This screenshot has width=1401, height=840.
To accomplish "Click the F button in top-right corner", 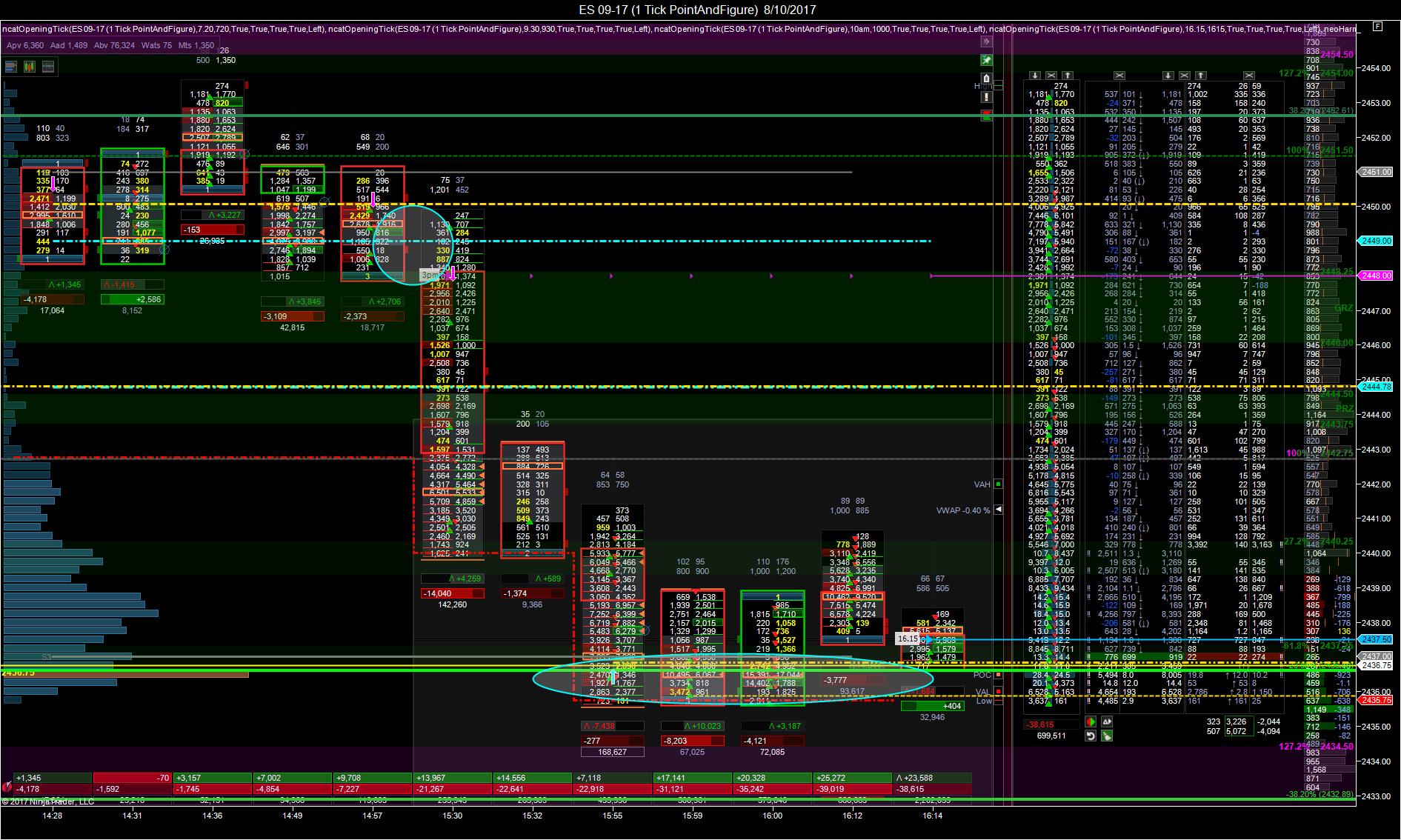I will (x=1377, y=27).
